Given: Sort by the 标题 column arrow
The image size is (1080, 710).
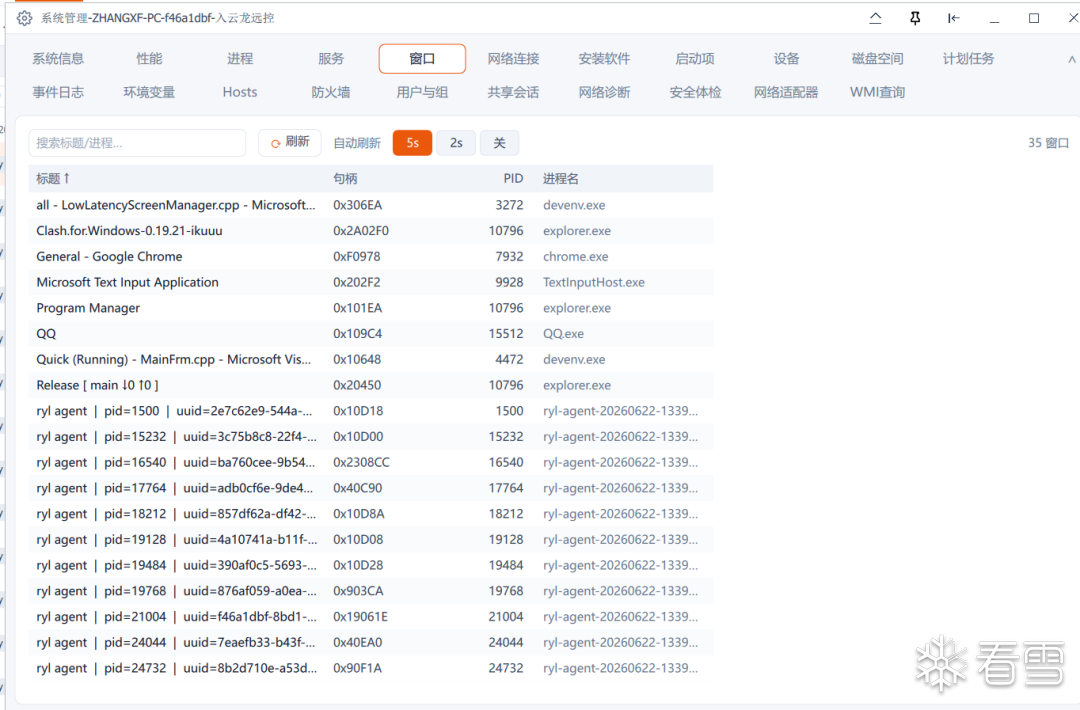Looking at the screenshot, I should click(x=67, y=178).
